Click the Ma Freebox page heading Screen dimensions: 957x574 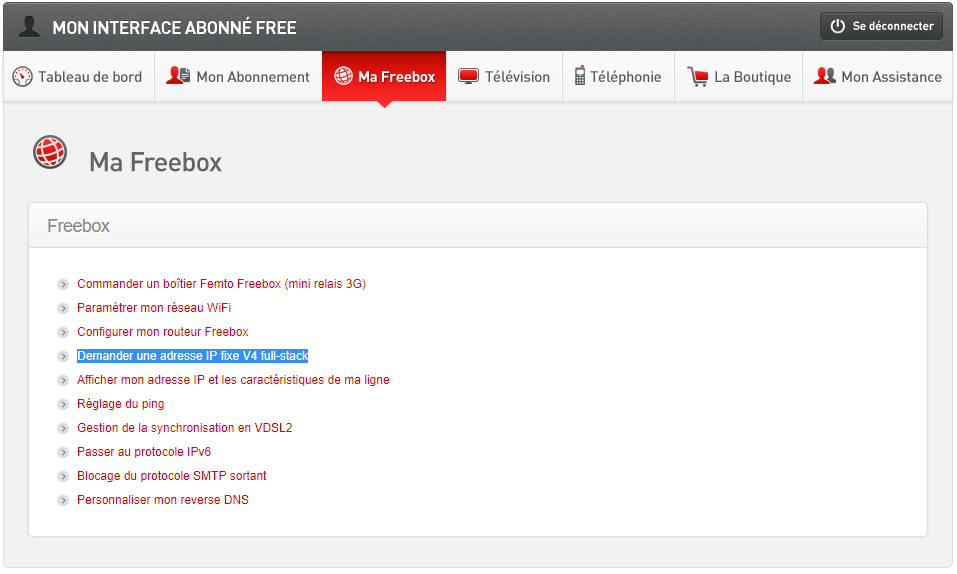(155, 162)
